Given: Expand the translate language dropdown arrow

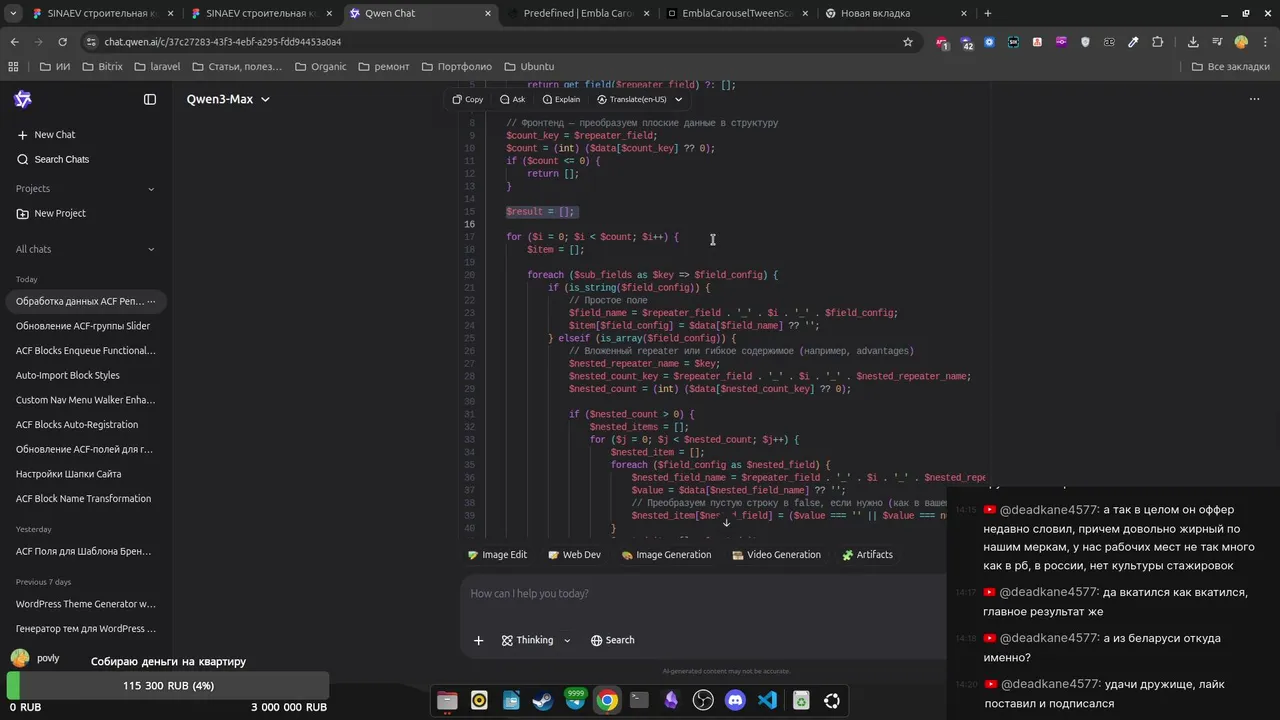Looking at the screenshot, I should click(x=679, y=99).
